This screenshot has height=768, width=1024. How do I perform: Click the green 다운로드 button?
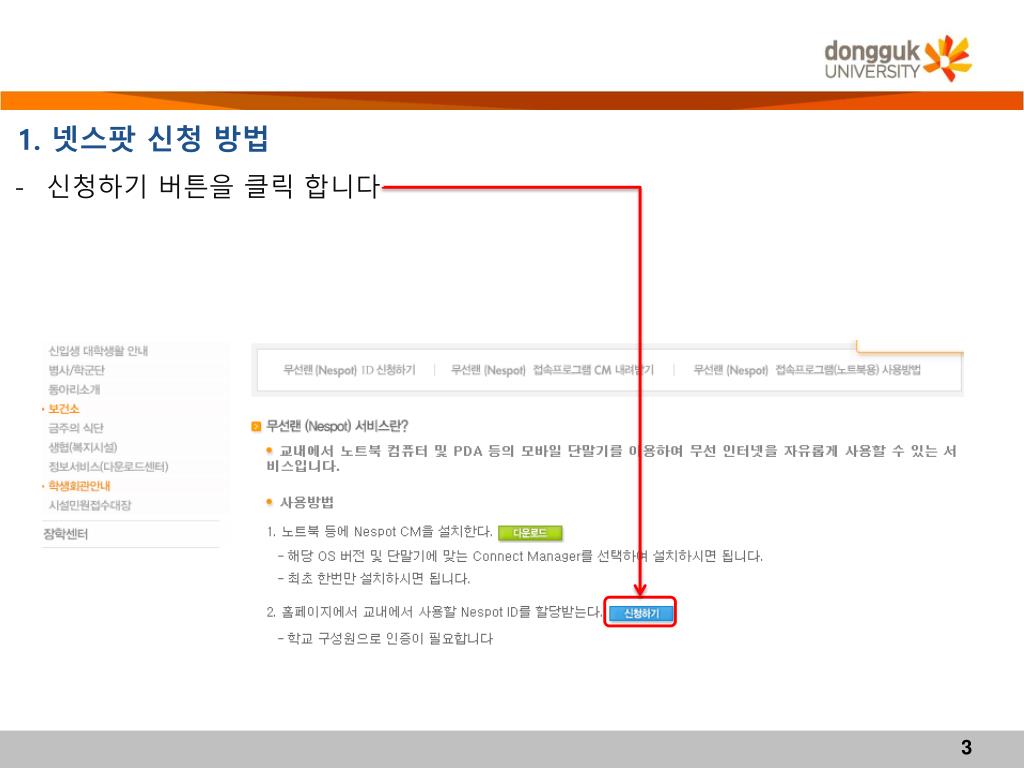click(x=530, y=533)
